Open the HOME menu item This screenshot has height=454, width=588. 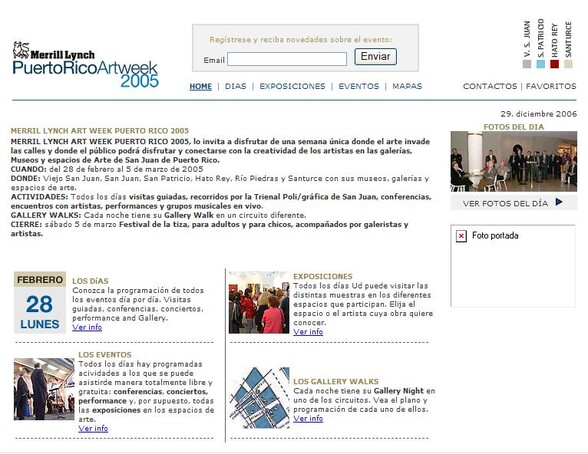(x=201, y=86)
